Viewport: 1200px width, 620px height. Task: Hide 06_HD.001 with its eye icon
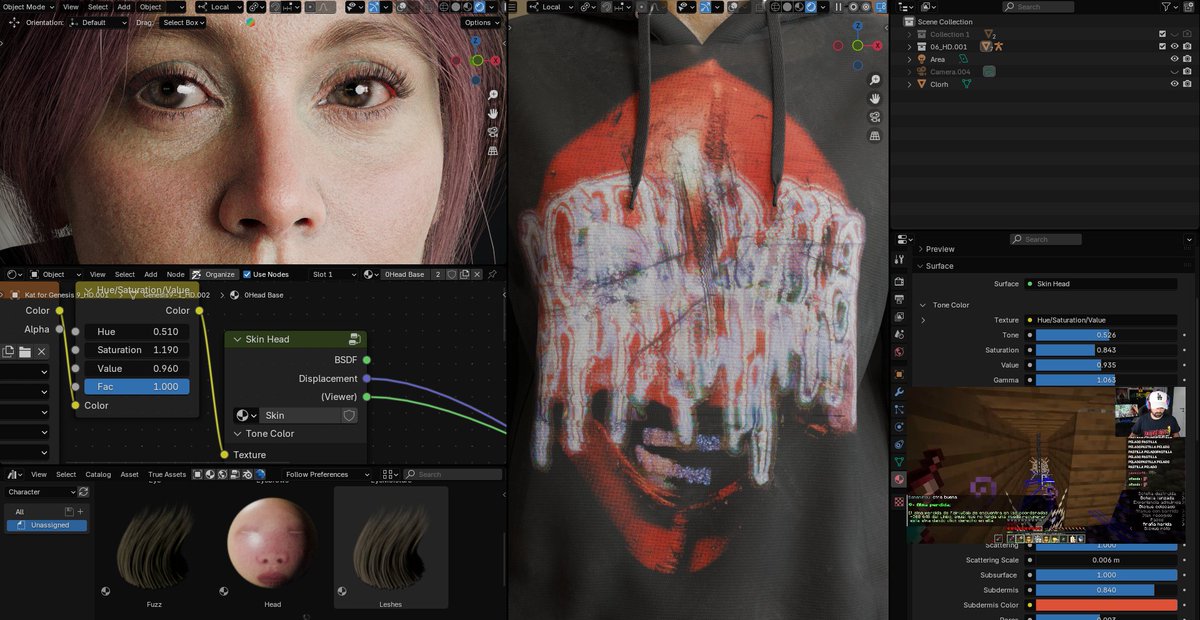(1174, 46)
